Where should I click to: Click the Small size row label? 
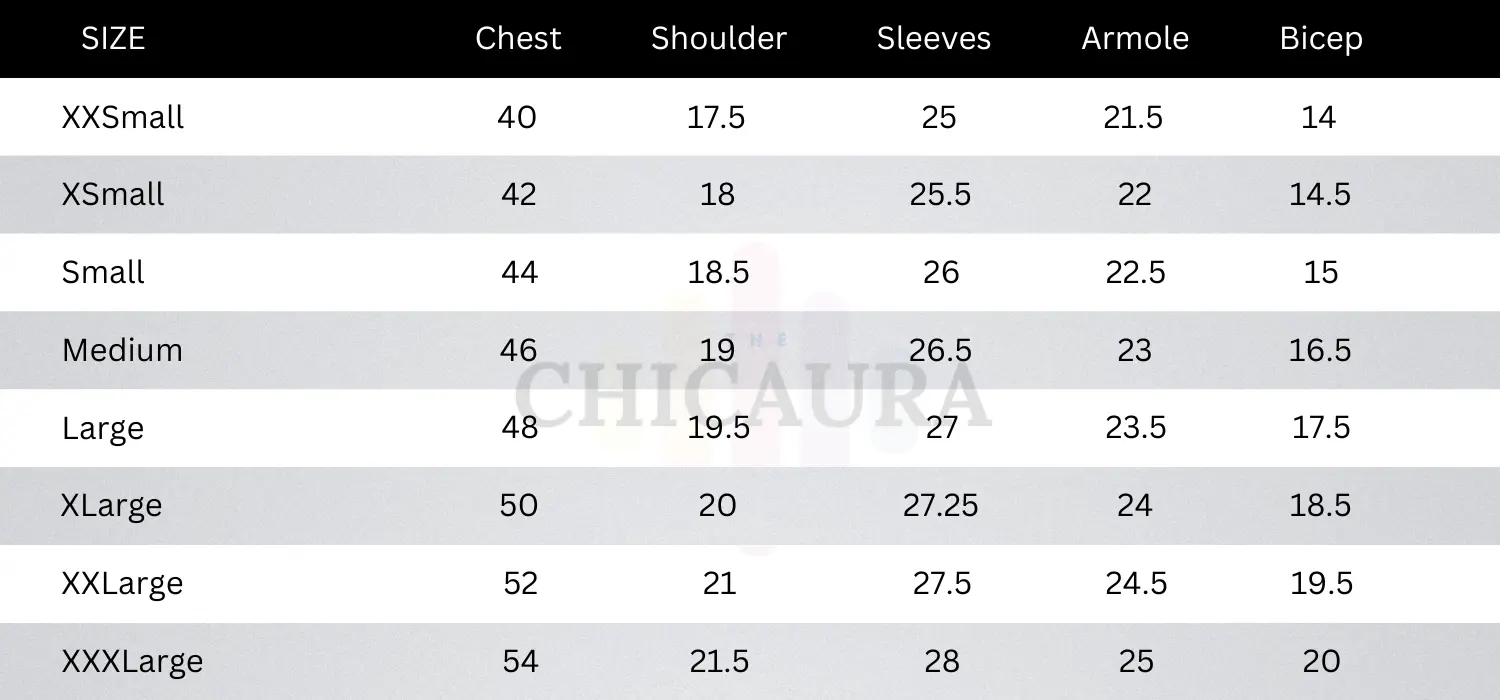coord(103,272)
